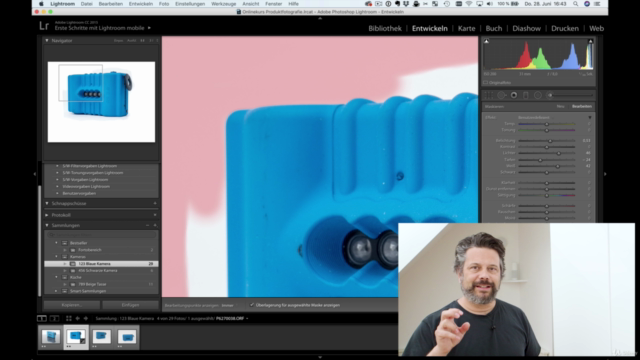Set Navigator zoom to Ausfül
Viewport: 640px width, 360px height.
131,40
